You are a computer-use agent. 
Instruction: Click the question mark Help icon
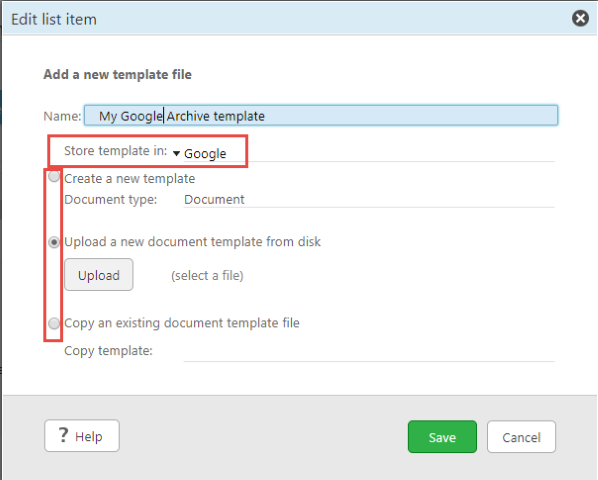click(x=63, y=435)
